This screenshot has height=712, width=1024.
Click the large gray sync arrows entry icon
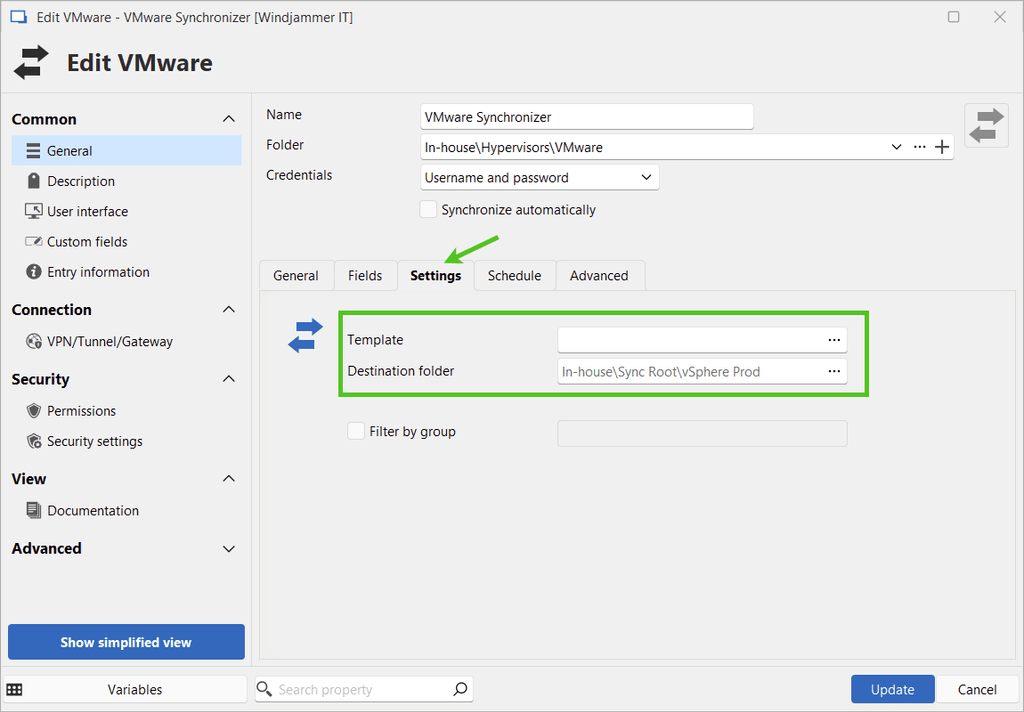point(986,125)
